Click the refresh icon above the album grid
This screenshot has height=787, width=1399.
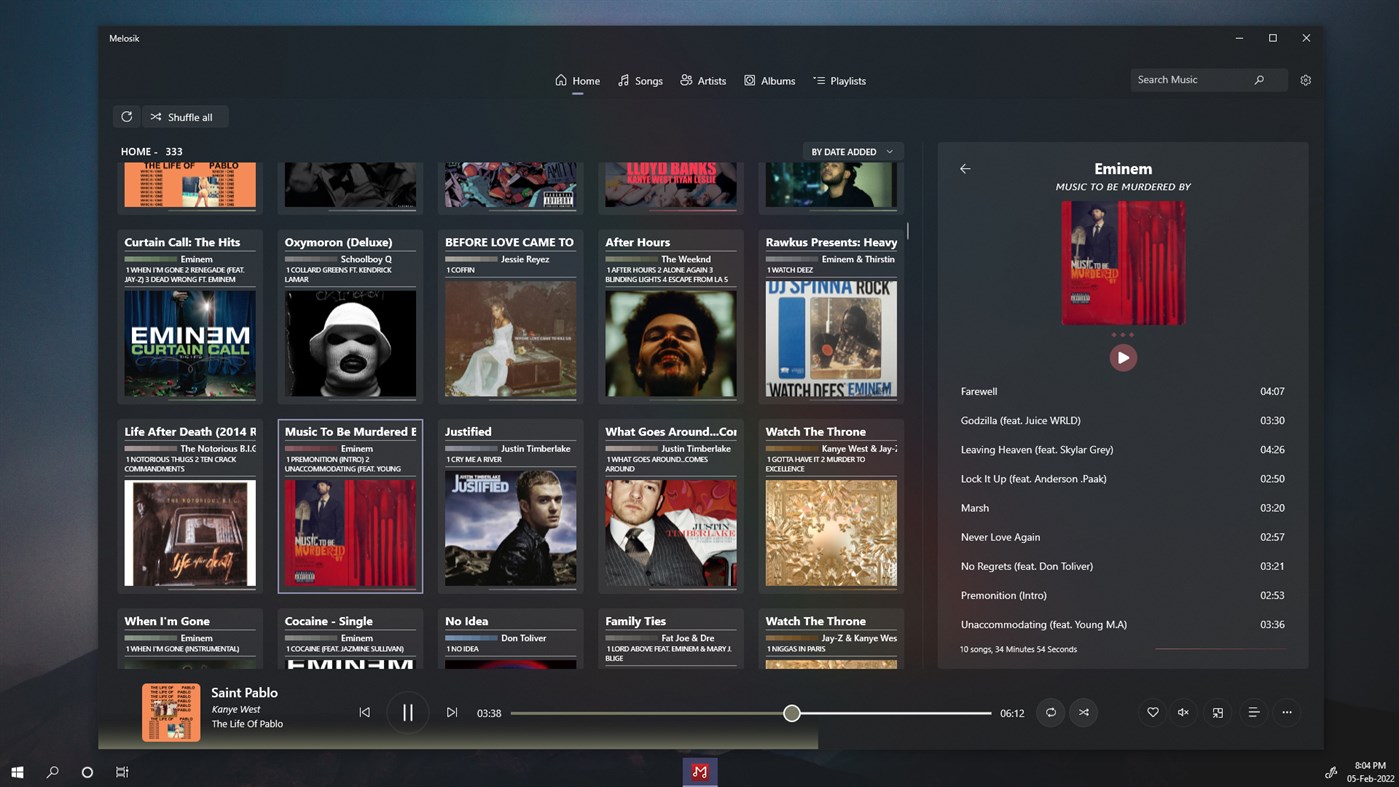click(x=126, y=116)
